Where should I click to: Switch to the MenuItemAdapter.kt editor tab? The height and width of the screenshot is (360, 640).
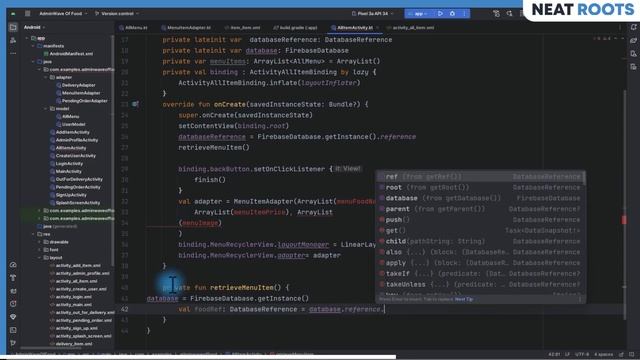pos(186,28)
